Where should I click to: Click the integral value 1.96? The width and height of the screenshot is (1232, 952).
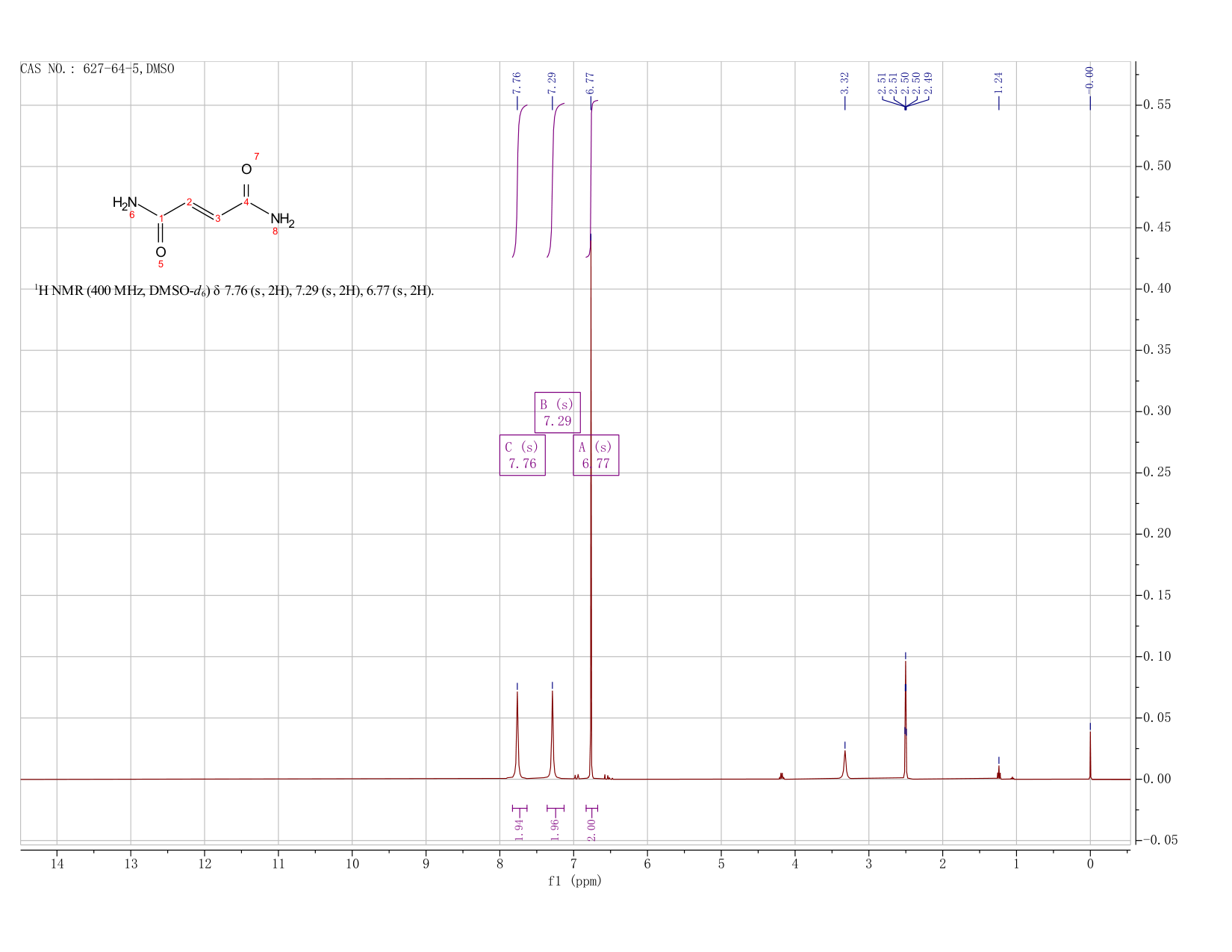pos(555,829)
